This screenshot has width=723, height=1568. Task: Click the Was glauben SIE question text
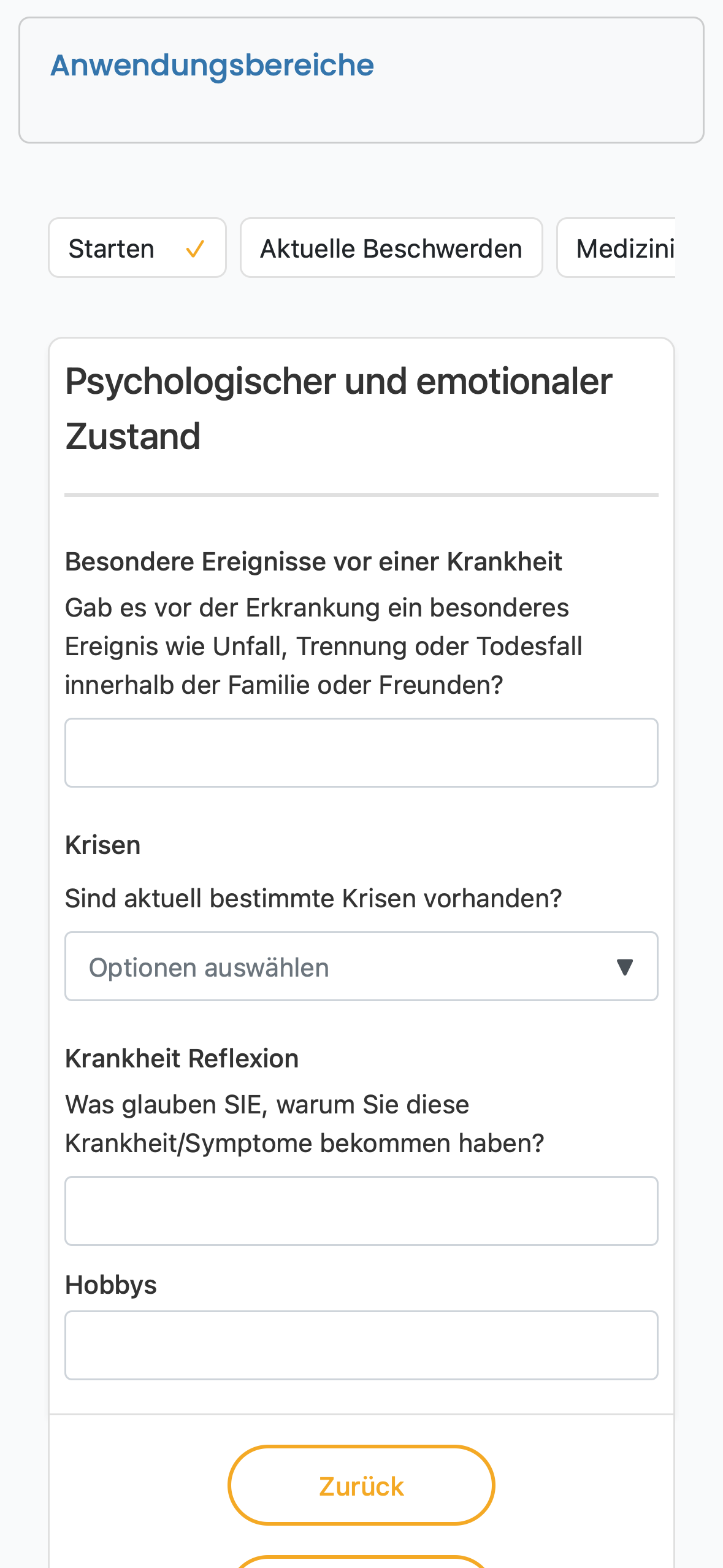pos(305,1124)
